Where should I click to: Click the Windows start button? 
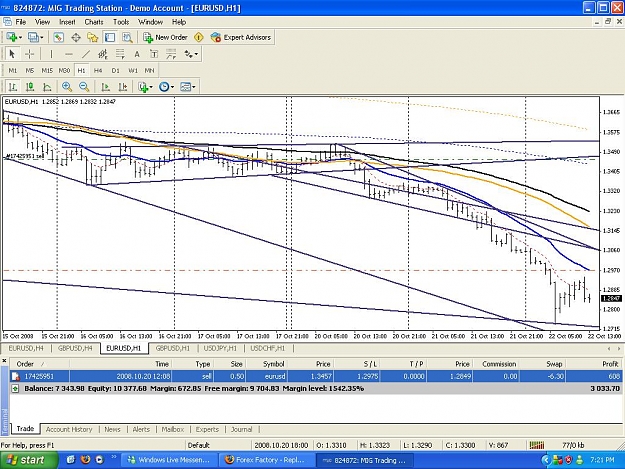29,460
